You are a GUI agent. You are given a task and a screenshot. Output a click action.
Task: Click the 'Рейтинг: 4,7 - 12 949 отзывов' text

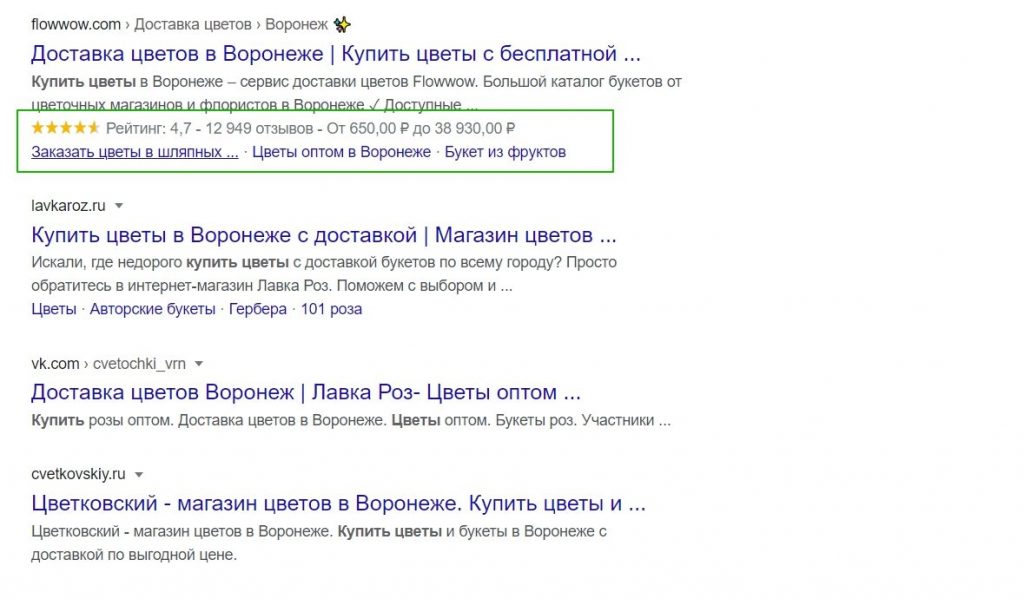(209, 129)
